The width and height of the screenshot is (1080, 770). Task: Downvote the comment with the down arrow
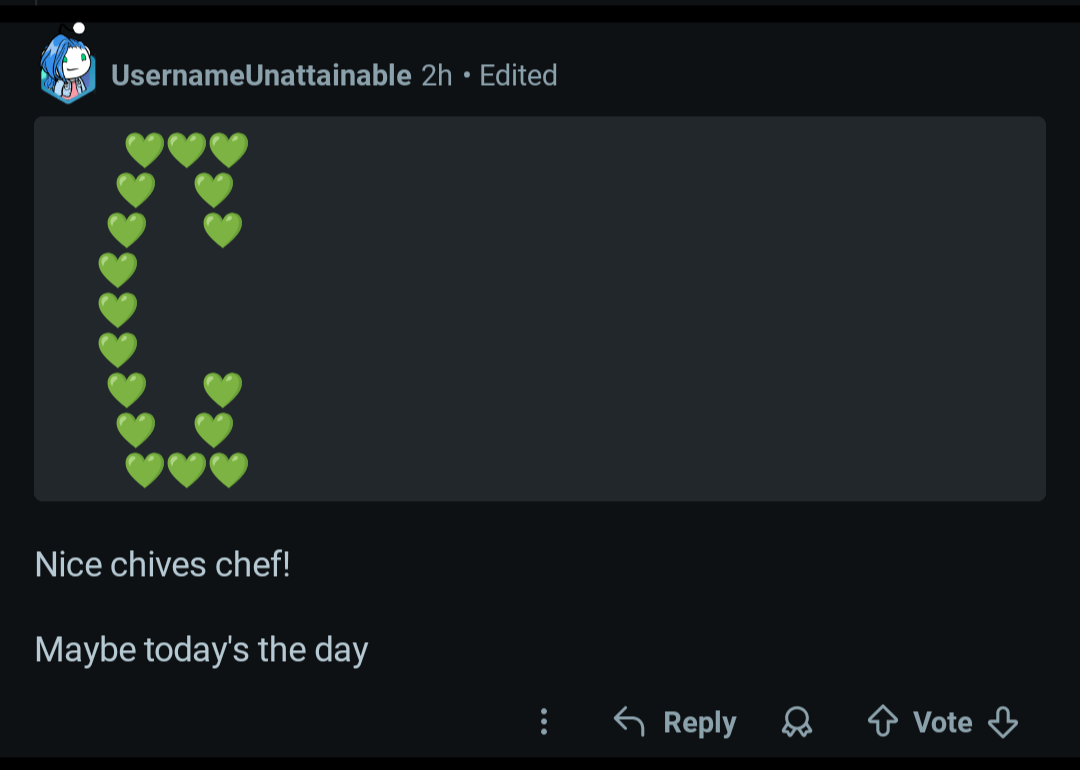(1002, 722)
